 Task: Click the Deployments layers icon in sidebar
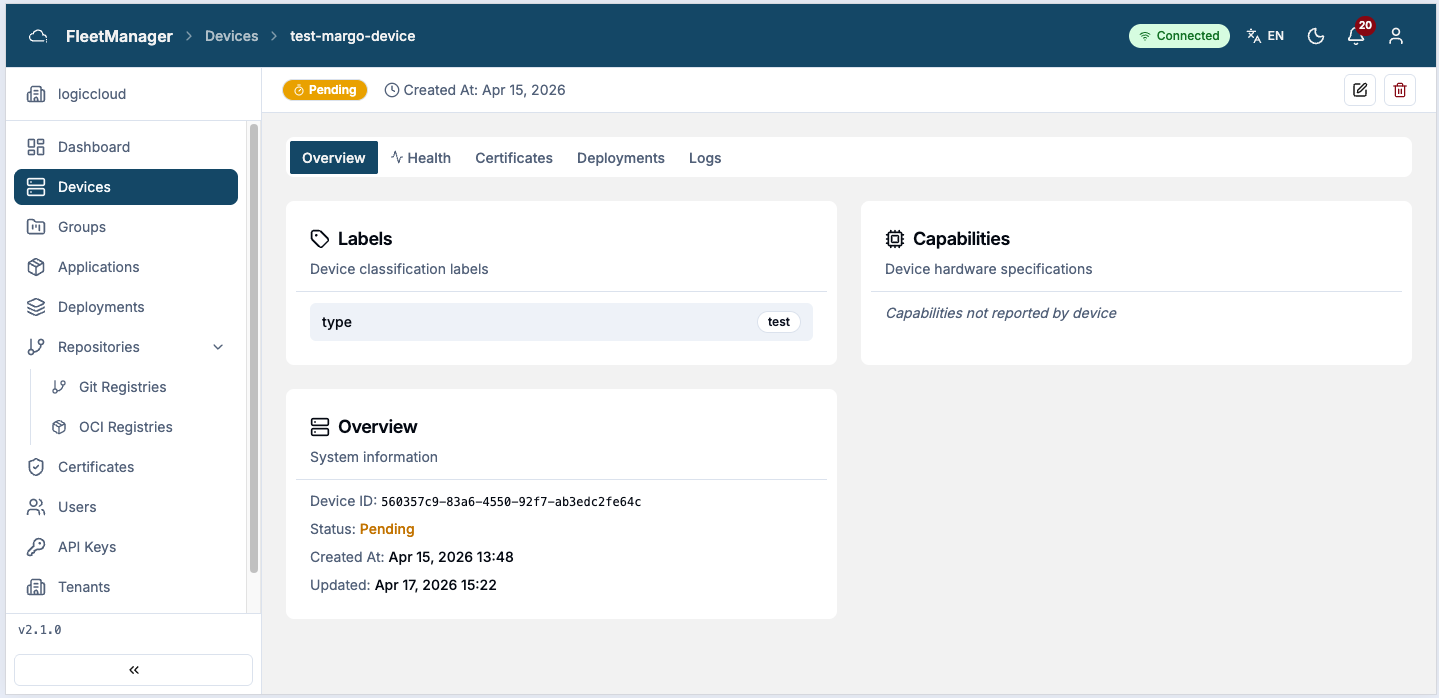[x=36, y=307]
